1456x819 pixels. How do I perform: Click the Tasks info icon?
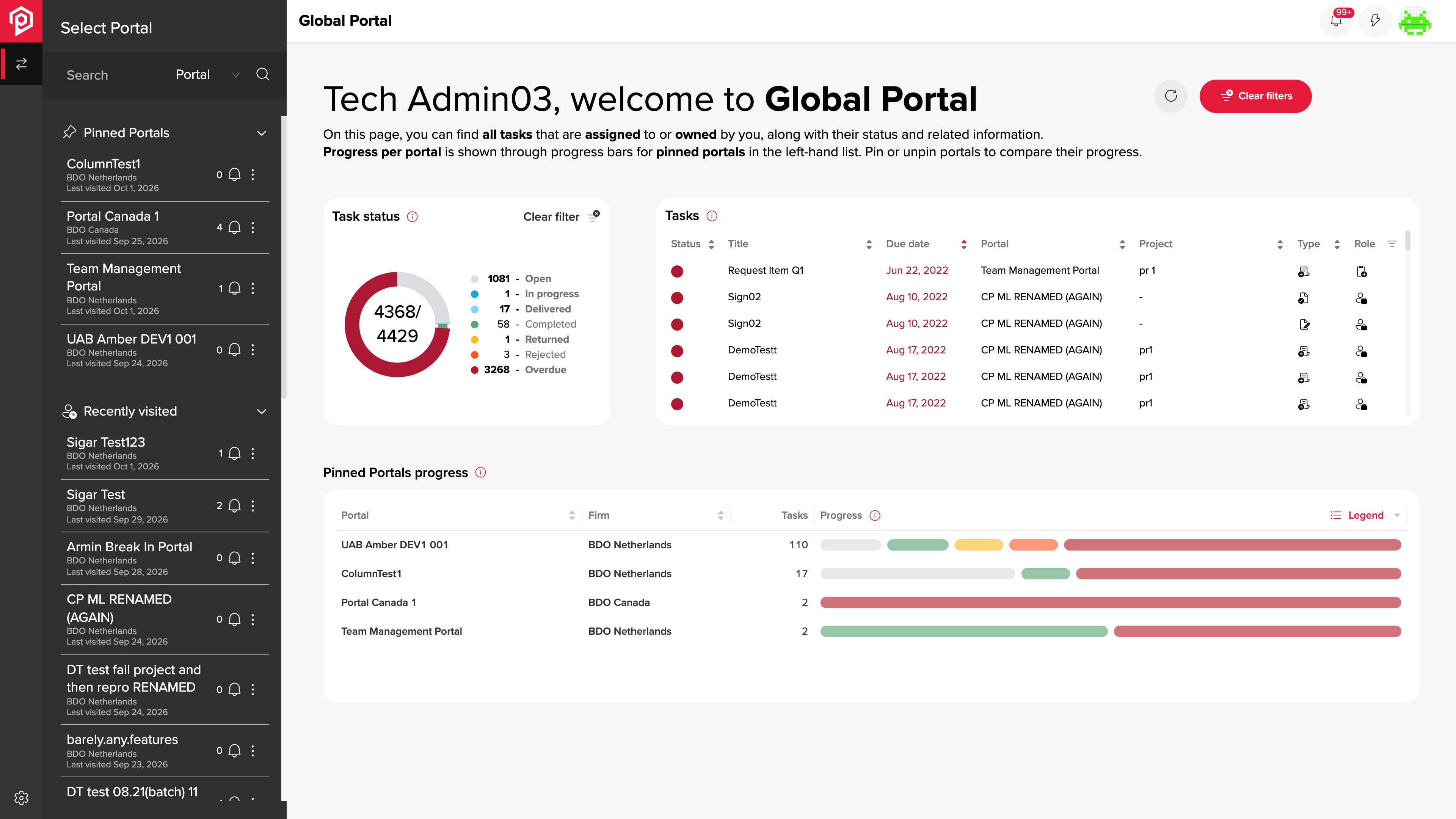(712, 216)
